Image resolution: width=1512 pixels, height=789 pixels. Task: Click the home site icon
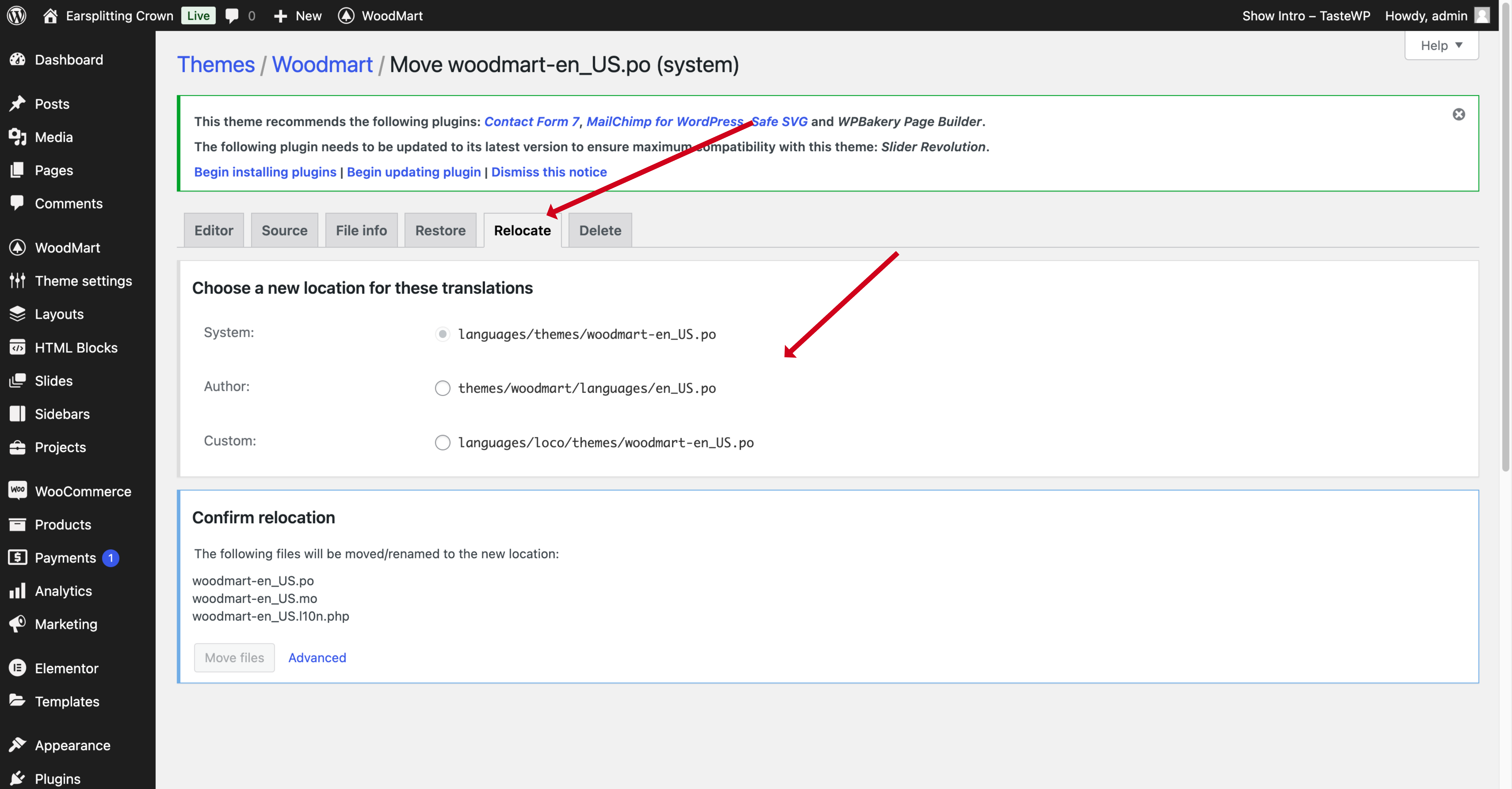[x=50, y=16]
